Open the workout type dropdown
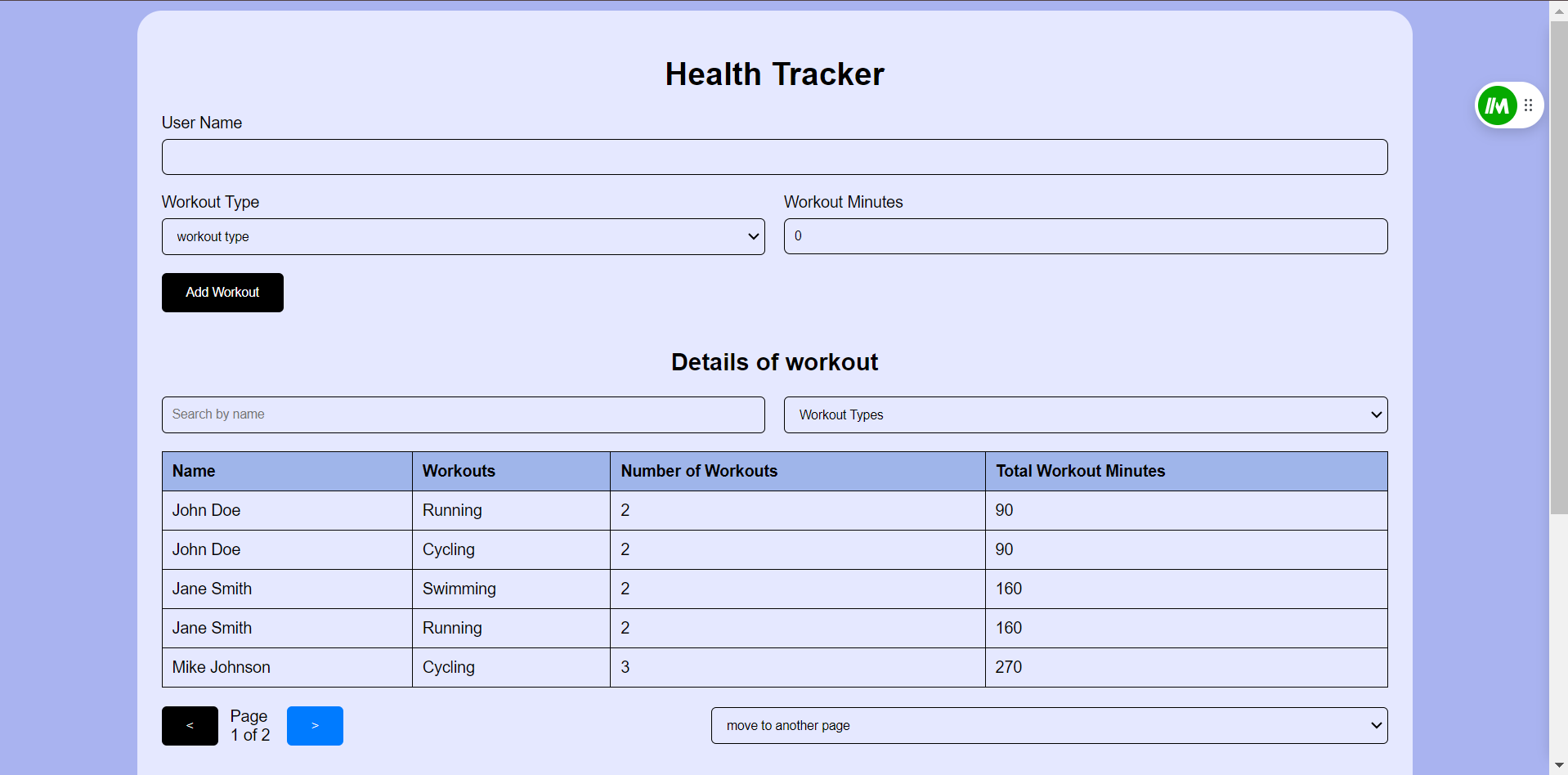 pos(464,236)
